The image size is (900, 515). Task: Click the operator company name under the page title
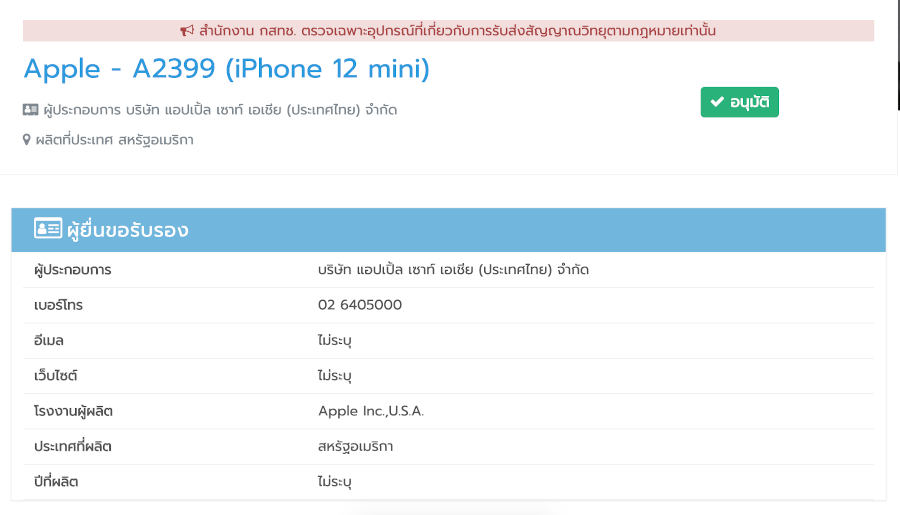[218, 110]
